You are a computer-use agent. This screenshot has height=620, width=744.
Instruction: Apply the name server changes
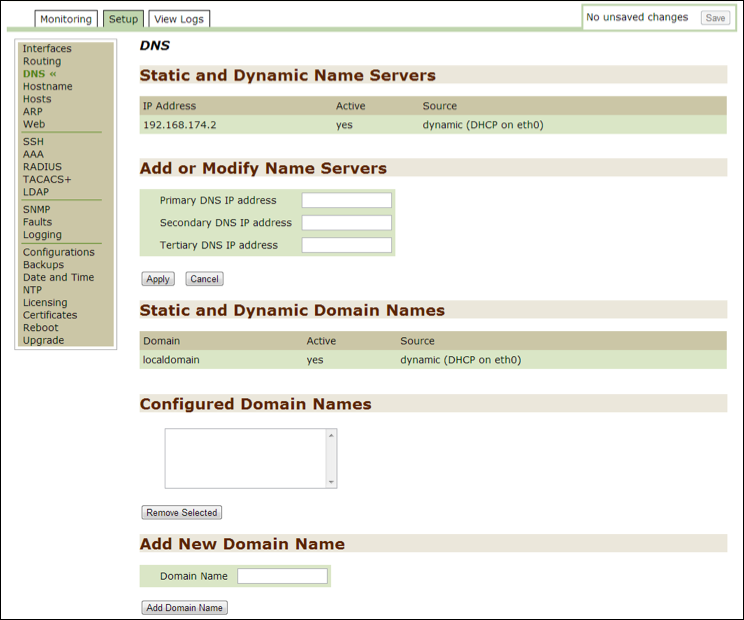coord(157,279)
